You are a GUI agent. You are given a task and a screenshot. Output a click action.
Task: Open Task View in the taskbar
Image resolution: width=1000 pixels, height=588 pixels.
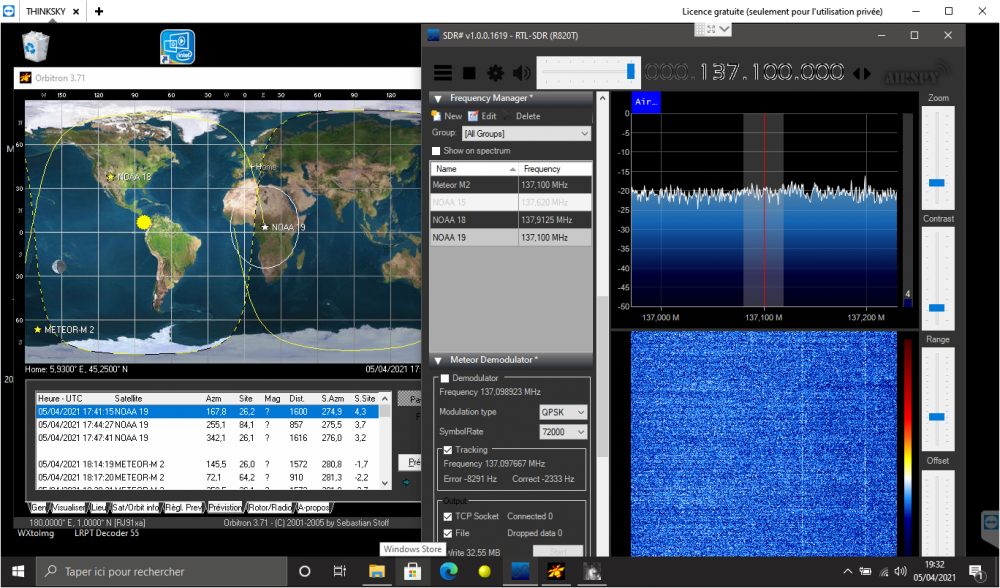[x=340, y=571]
